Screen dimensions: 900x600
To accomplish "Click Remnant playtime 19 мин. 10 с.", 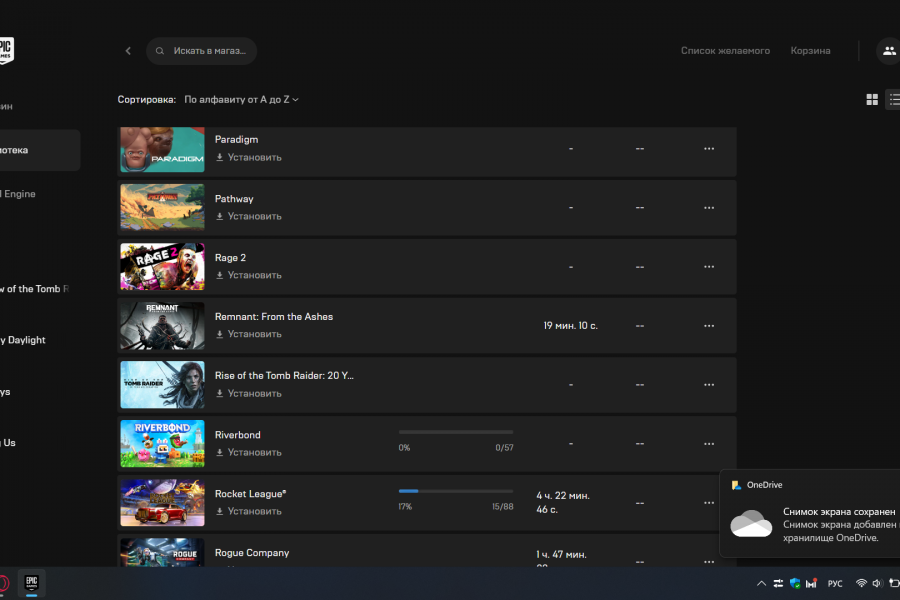I will 571,326.
